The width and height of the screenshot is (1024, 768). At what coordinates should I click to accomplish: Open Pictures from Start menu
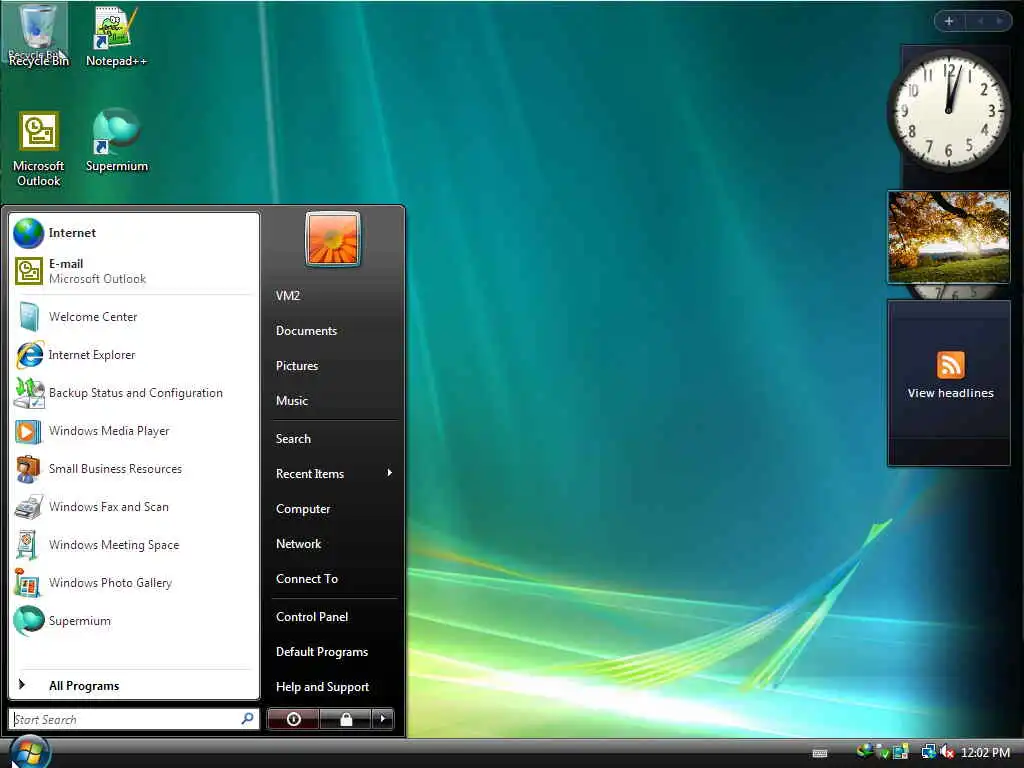[297, 366]
